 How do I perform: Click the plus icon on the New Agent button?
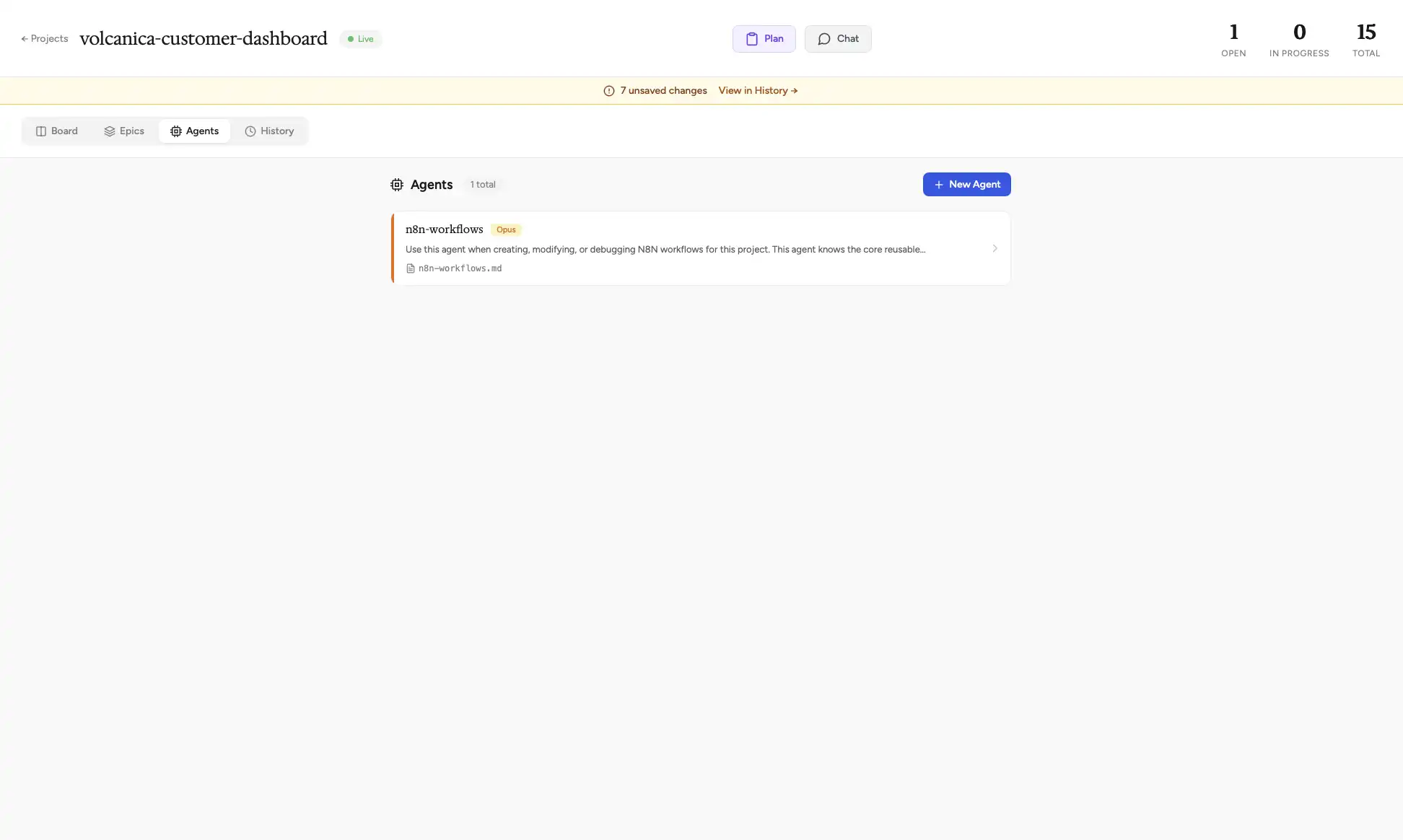tap(938, 184)
